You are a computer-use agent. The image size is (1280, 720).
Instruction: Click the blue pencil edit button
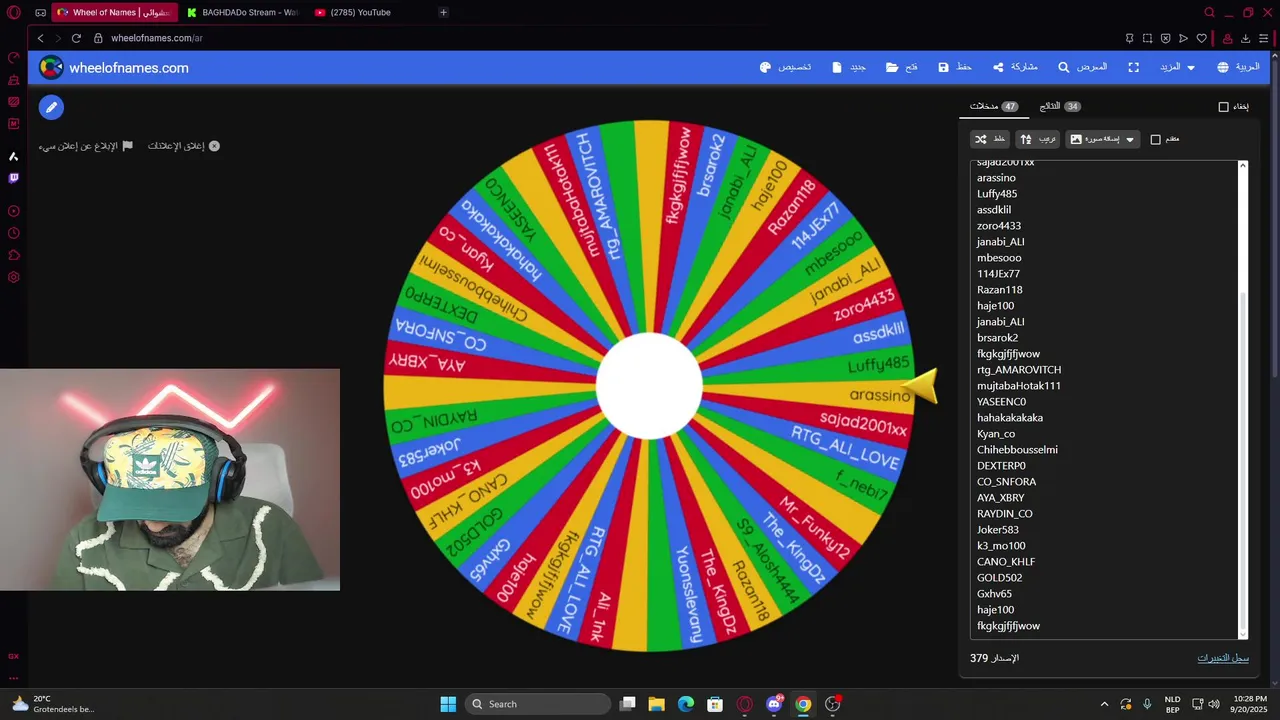(51, 107)
